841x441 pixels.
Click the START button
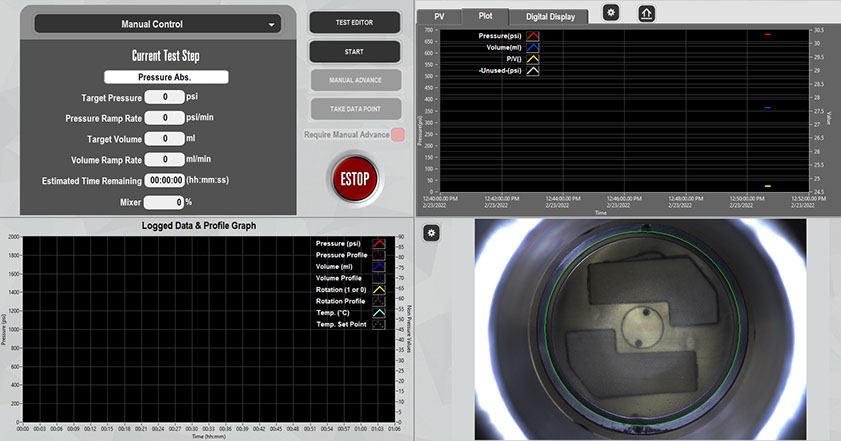[355, 51]
